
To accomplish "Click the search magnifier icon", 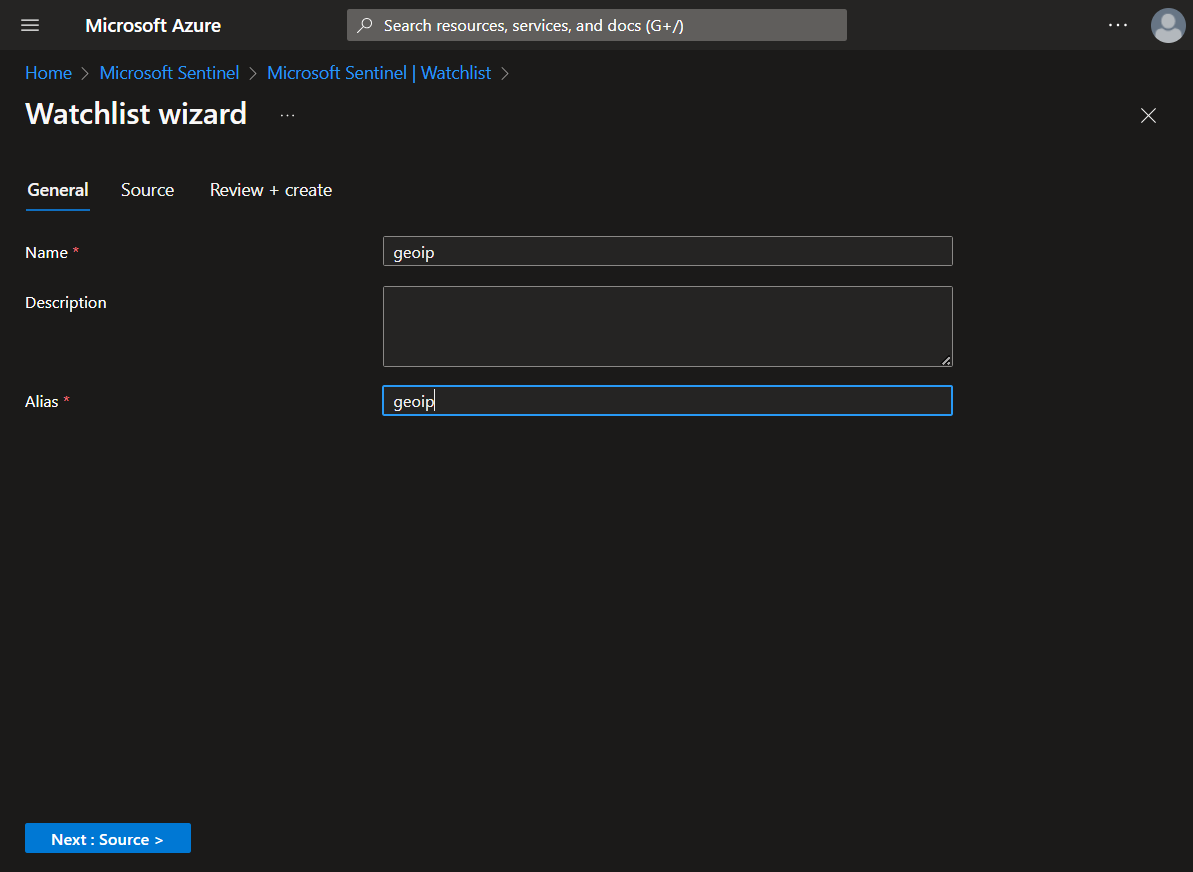I will point(365,25).
